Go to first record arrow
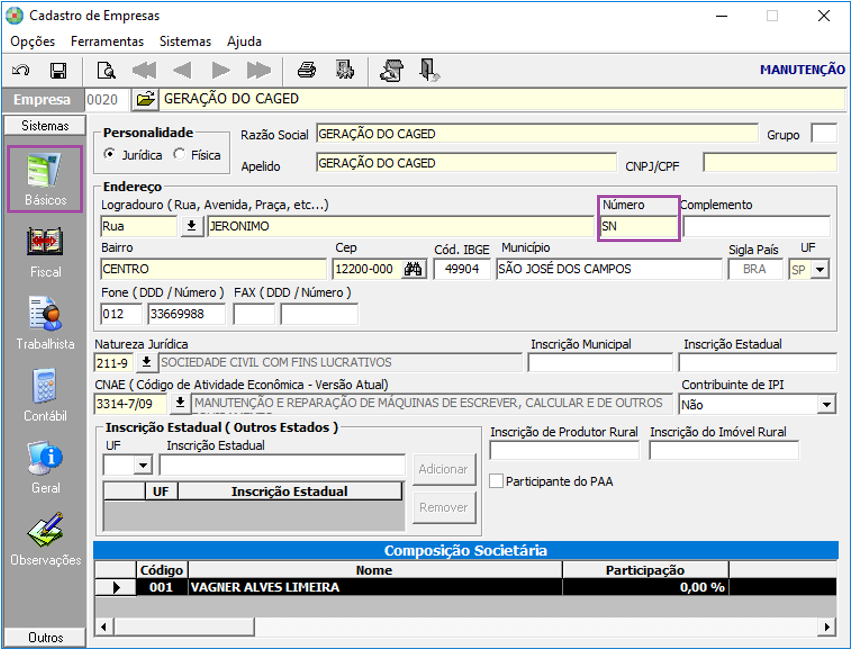 [x=144, y=71]
